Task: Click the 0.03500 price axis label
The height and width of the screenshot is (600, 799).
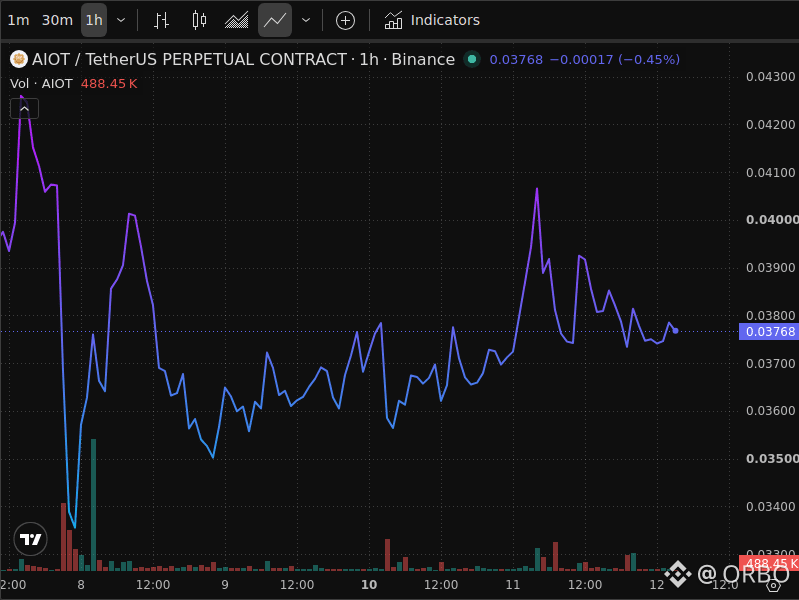Action: (771, 459)
